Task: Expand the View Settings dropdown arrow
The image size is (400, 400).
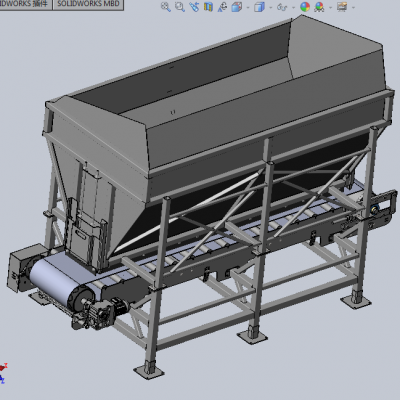Action: pos(353,7)
